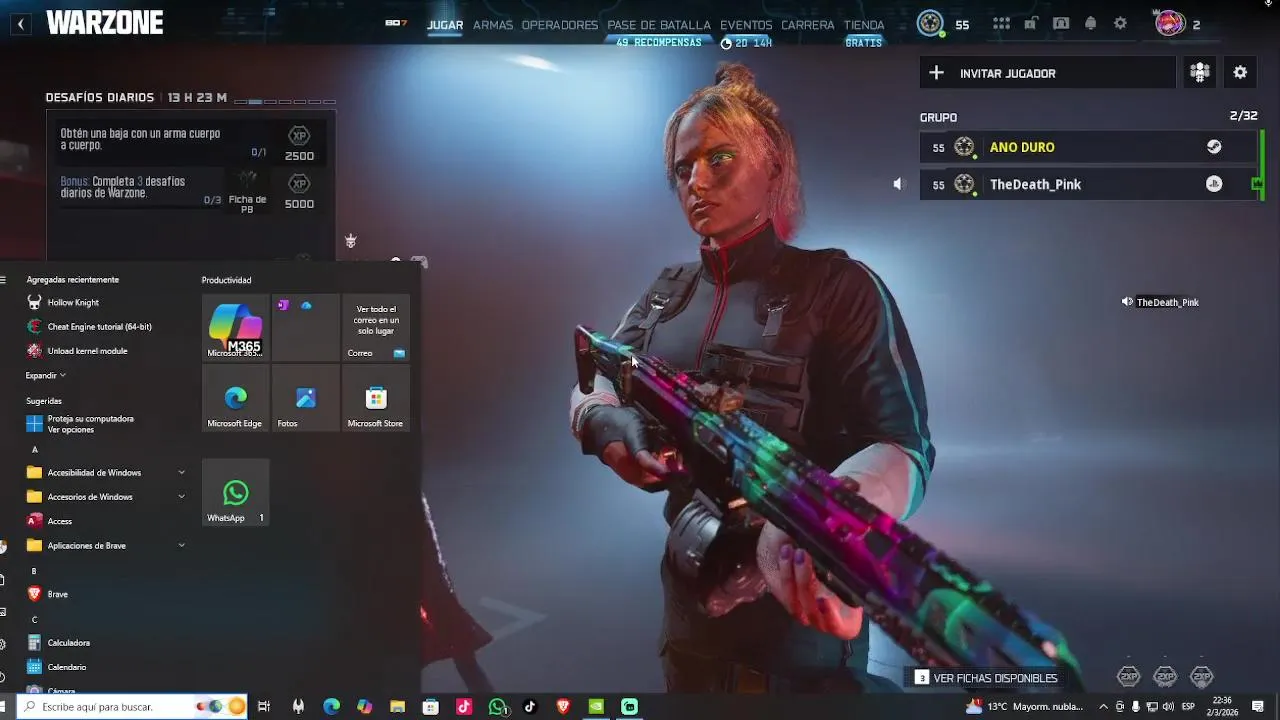The height and width of the screenshot is (720, 1280).
Task: Open Warzone settings gear in top bar
Action: [x=1120, y=24]
